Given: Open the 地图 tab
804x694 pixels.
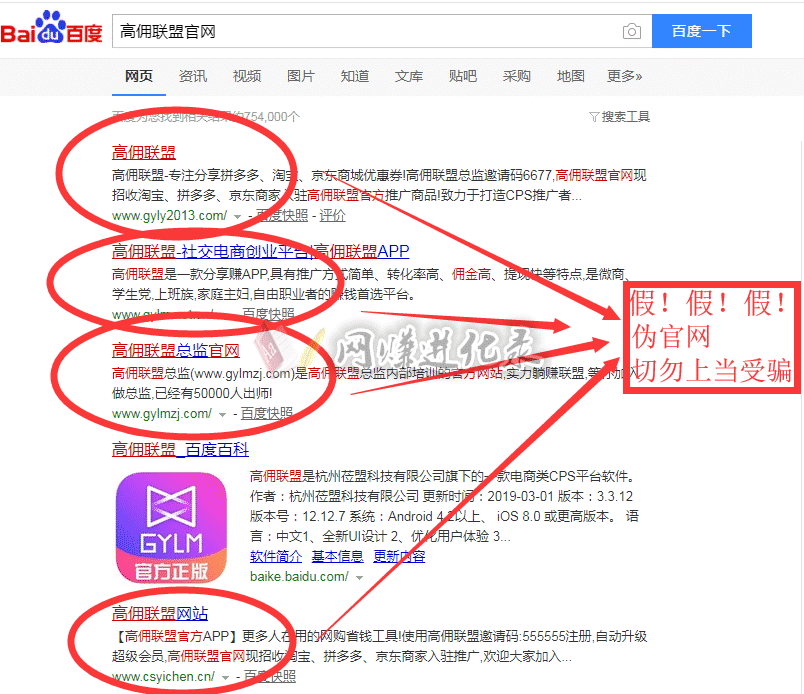Looking at the screenshot, I should pyautogui.click(x=571, y=76).
